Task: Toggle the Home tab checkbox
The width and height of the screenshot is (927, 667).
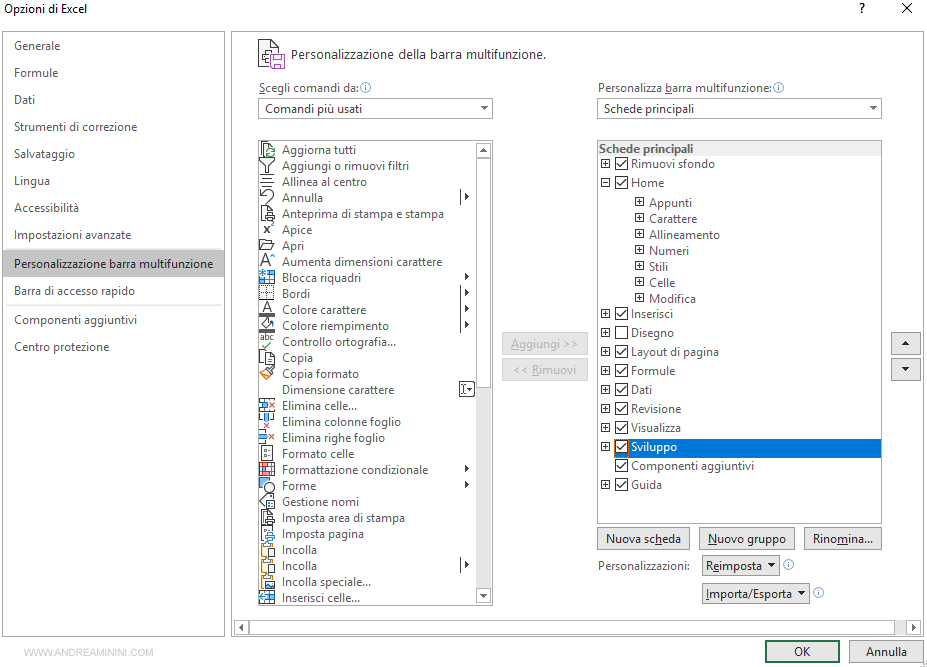Action: pos(621,183)
